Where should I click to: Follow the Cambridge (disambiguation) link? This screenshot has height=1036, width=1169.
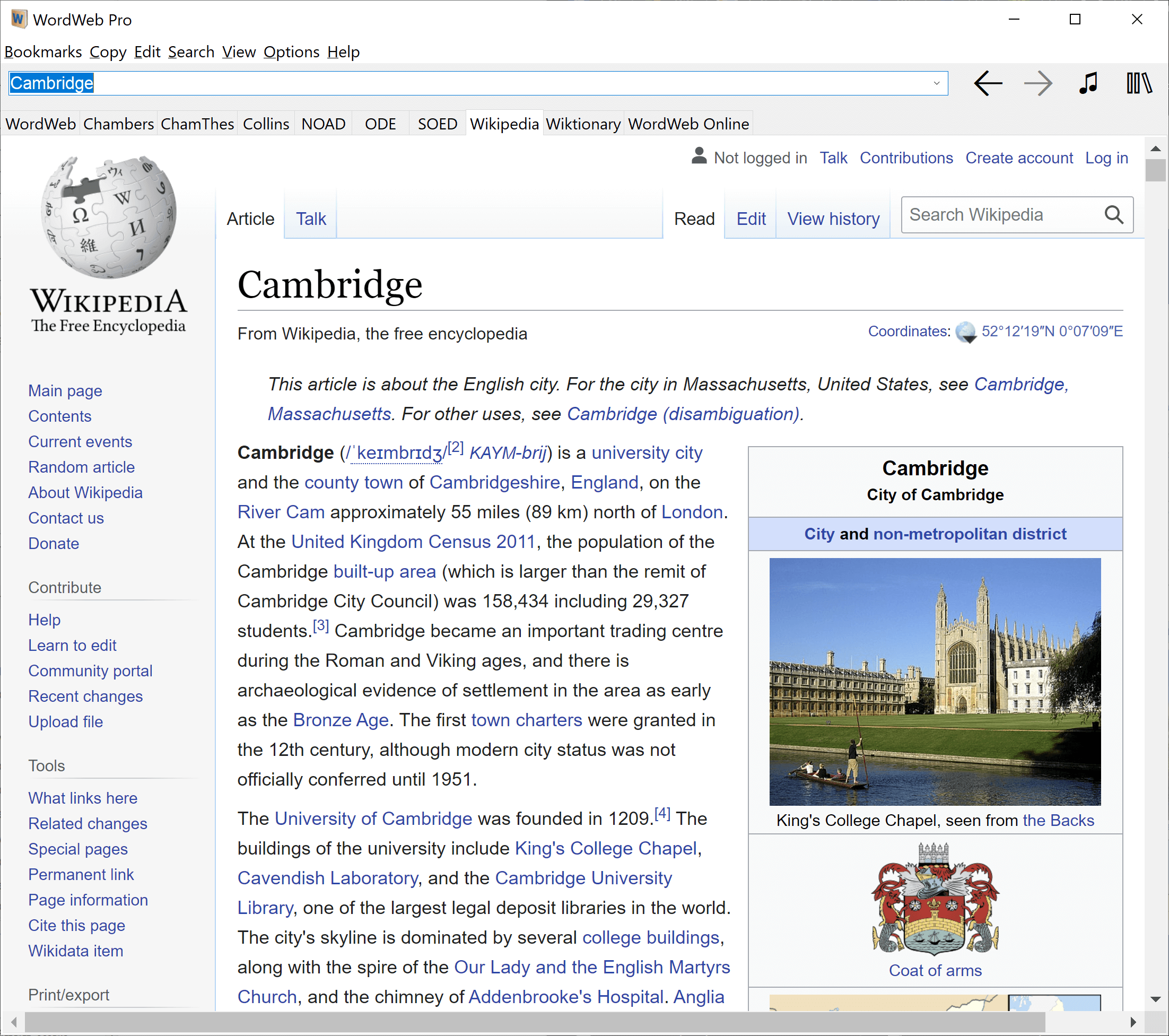684,414
